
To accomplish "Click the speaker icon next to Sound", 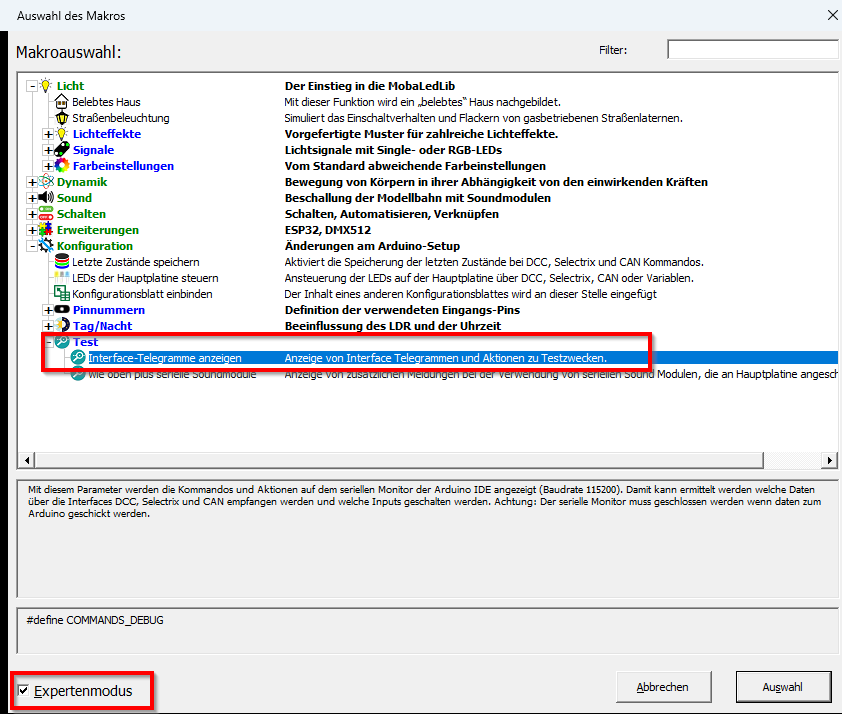I will click(x=45, y=198).
